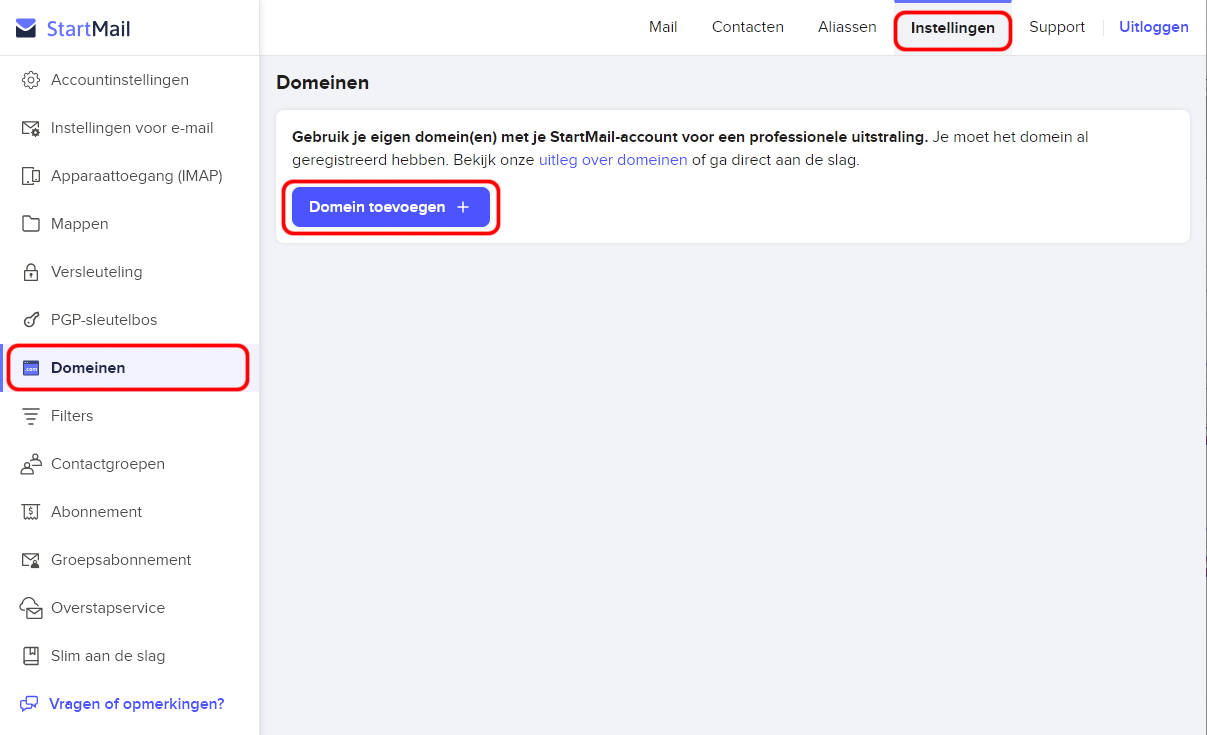This screenshot has width=1207, height=735.
Task: Select the 'Slim aan de slag' sidebar text
Action: tap(108, 656)
